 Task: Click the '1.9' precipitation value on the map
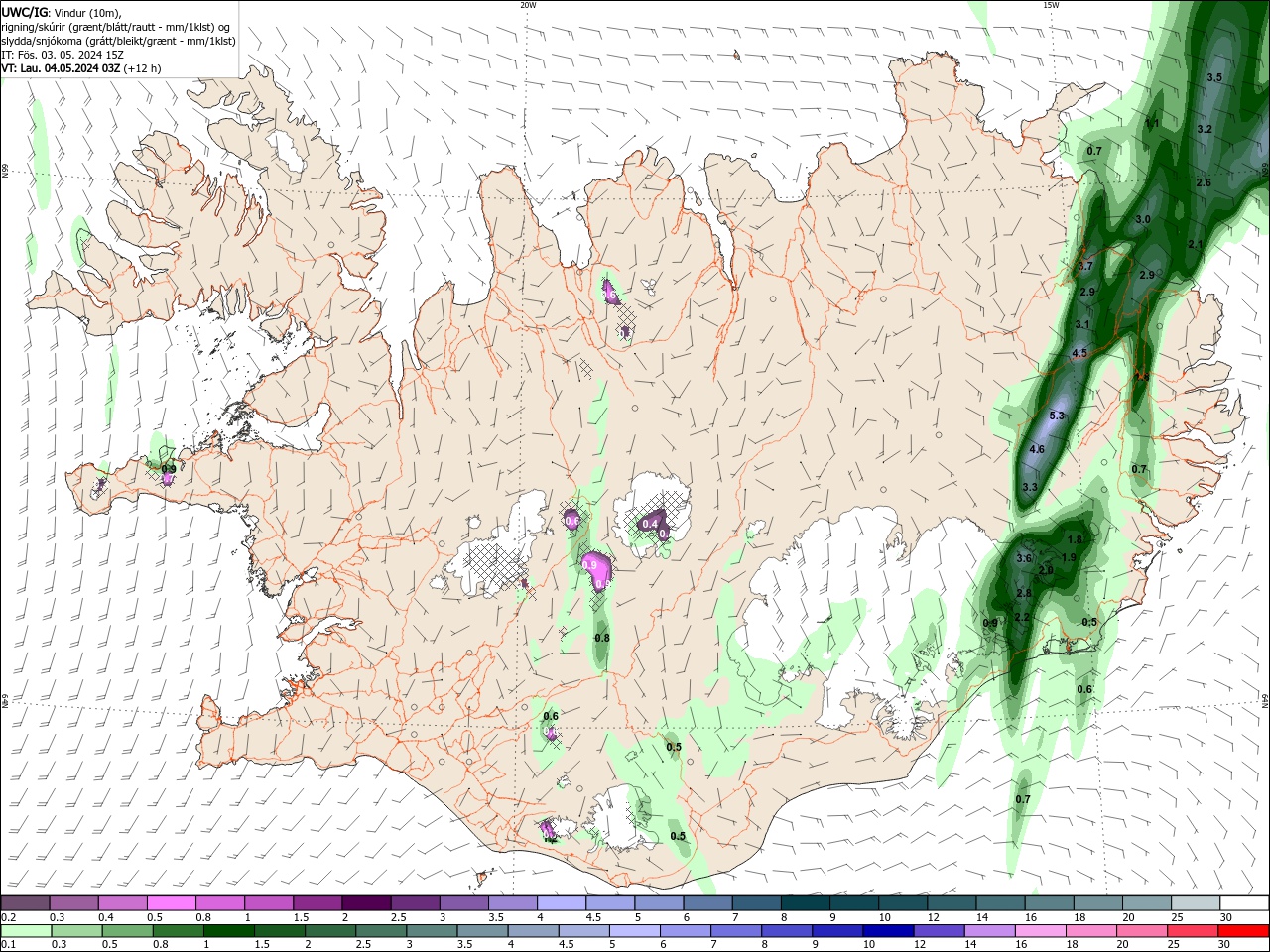point(1069,557)
